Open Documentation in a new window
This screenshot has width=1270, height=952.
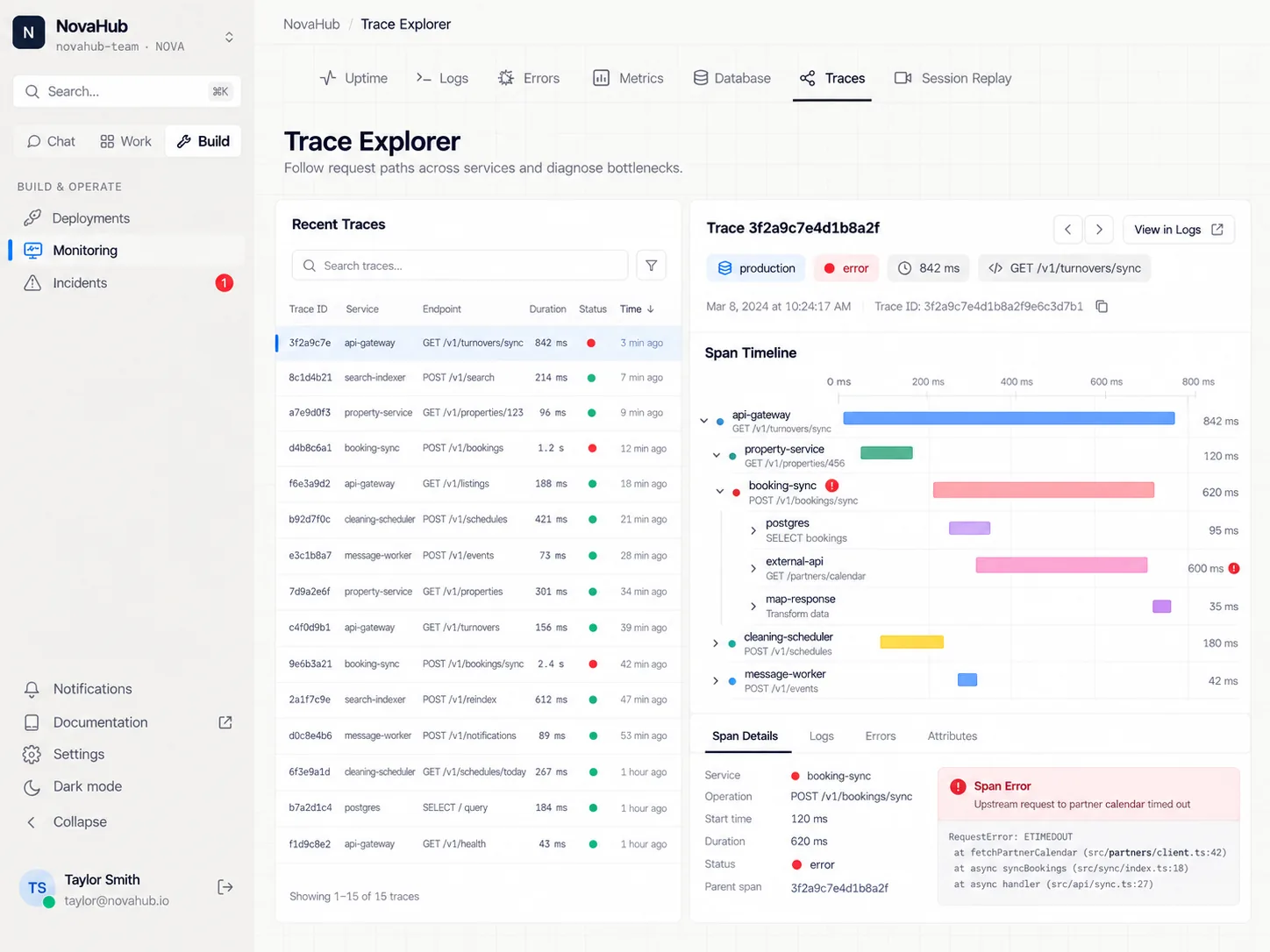coord(127,722)
